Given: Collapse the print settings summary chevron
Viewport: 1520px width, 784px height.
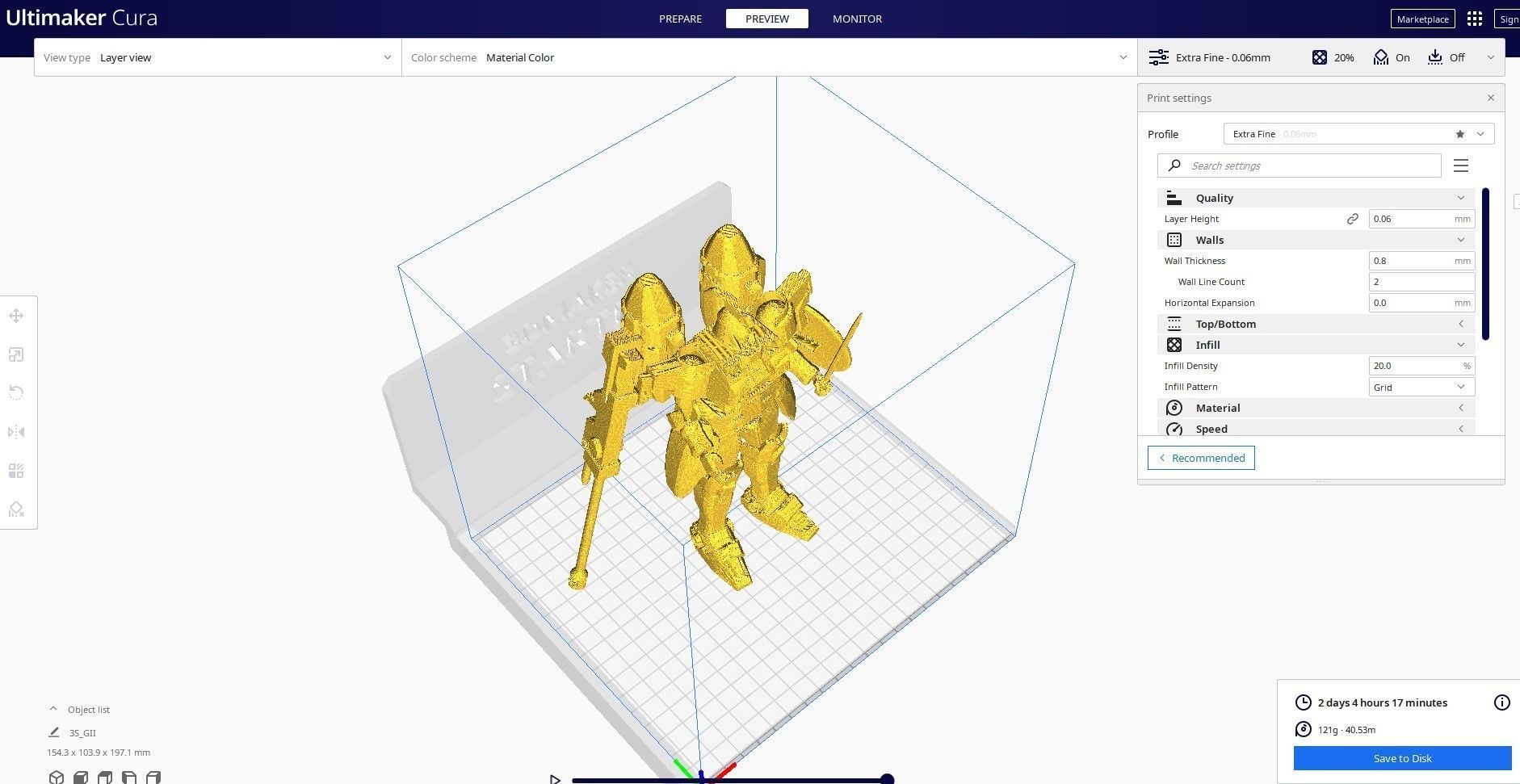Looking at the screenshot, I should (1490, 57).
